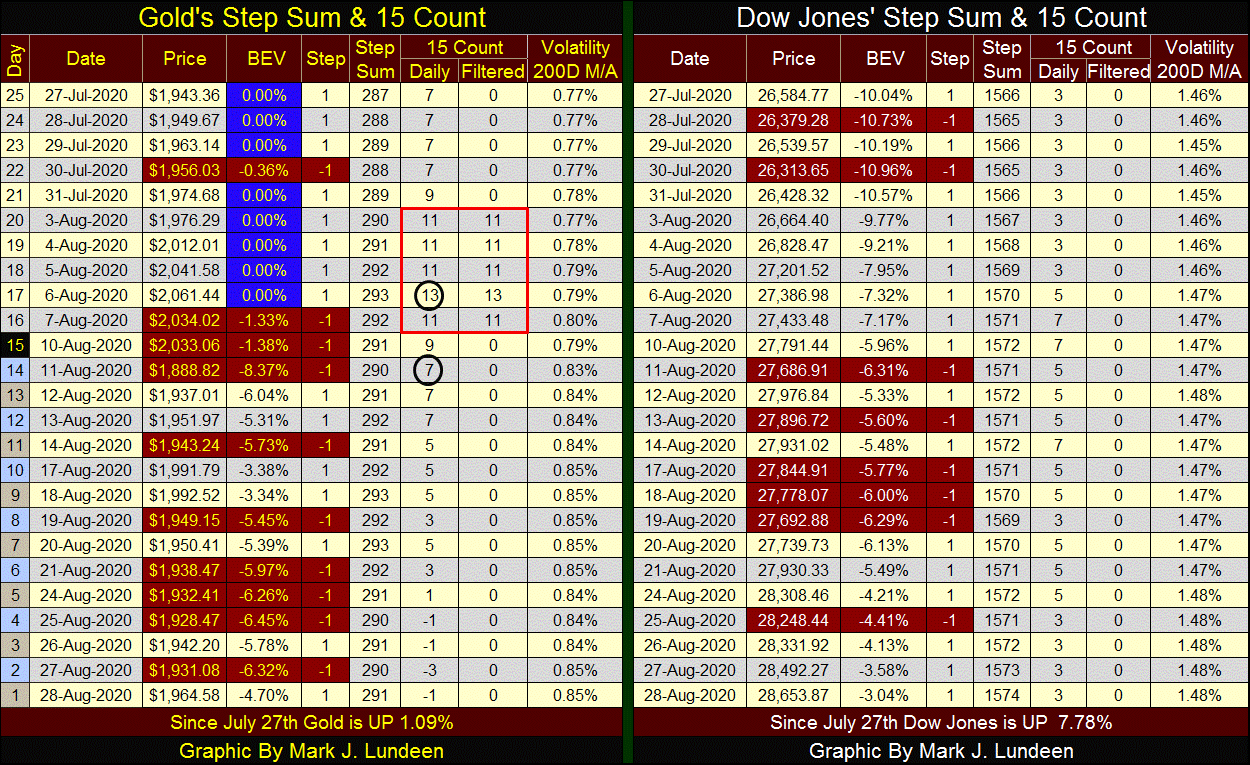
Task: Select Gold row date 11-Aug-2020
Action: [85, 371]
